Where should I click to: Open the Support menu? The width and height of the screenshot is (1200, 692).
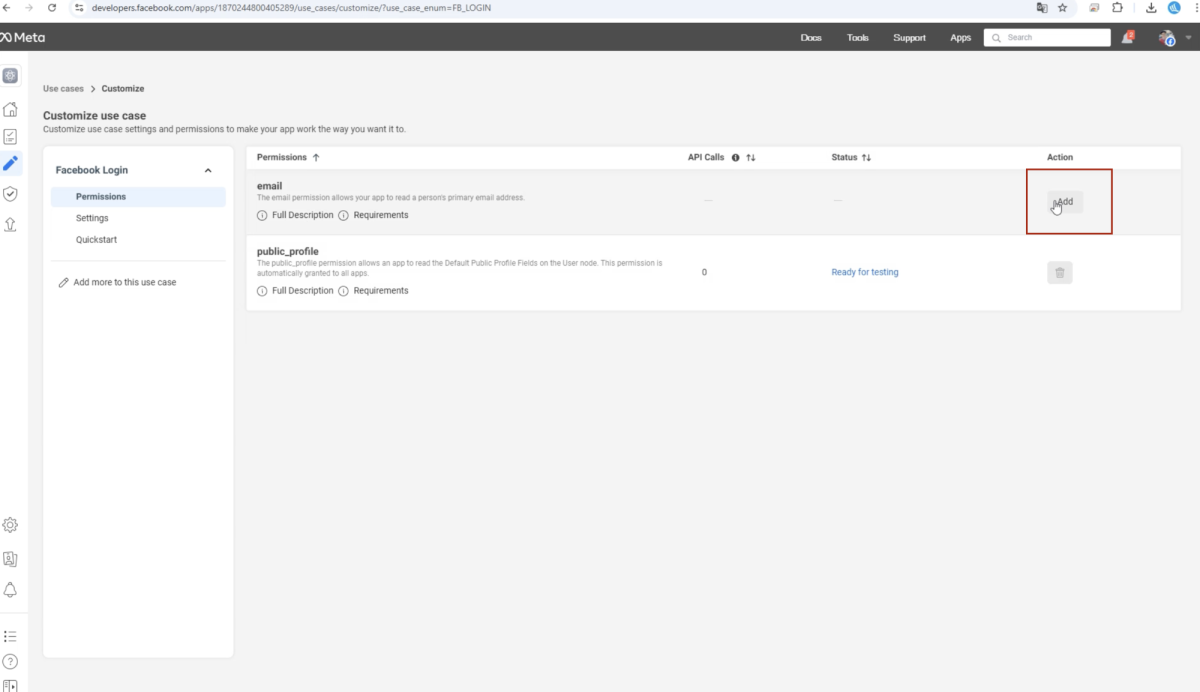click(910, 38)
